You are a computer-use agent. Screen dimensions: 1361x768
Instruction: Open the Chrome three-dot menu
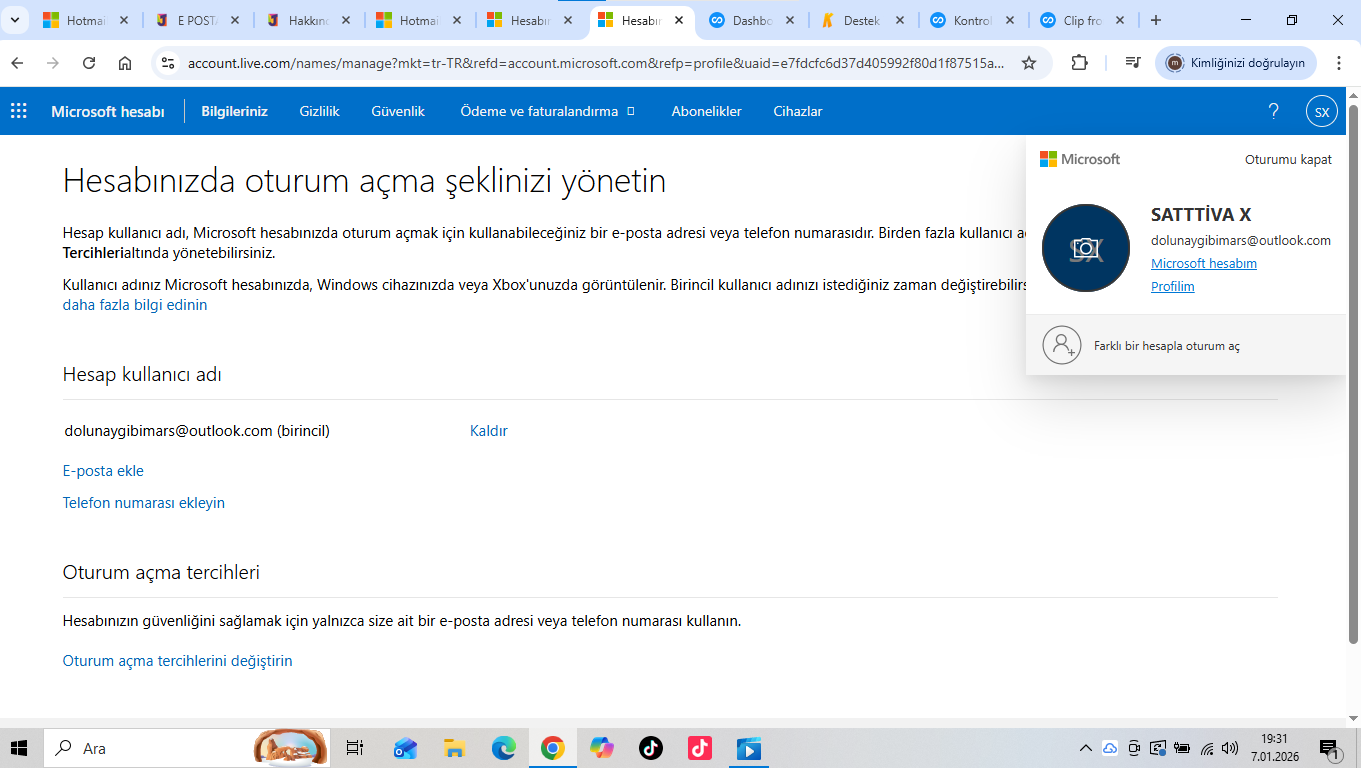click(1339, 63)
